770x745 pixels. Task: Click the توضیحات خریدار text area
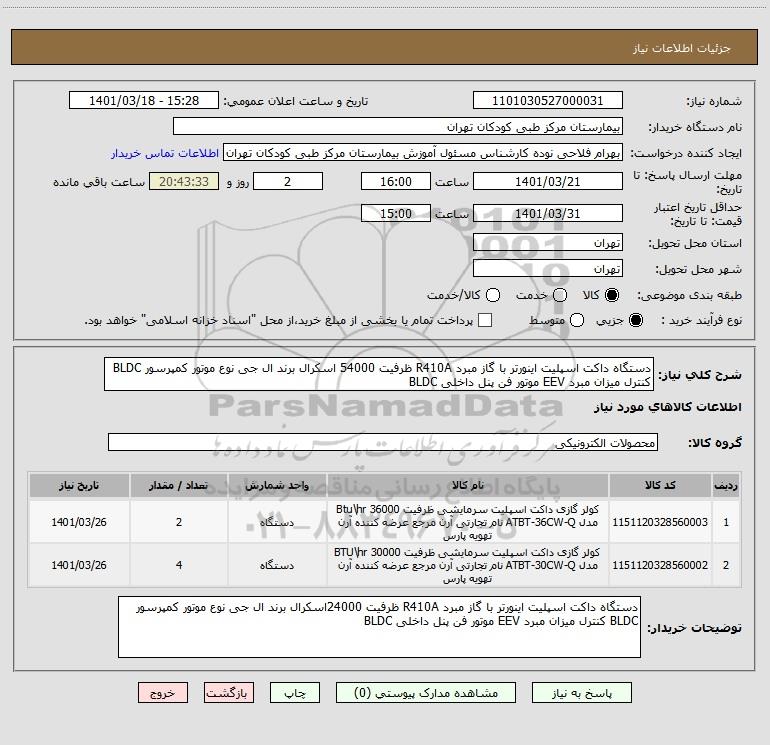coord(379,627)
